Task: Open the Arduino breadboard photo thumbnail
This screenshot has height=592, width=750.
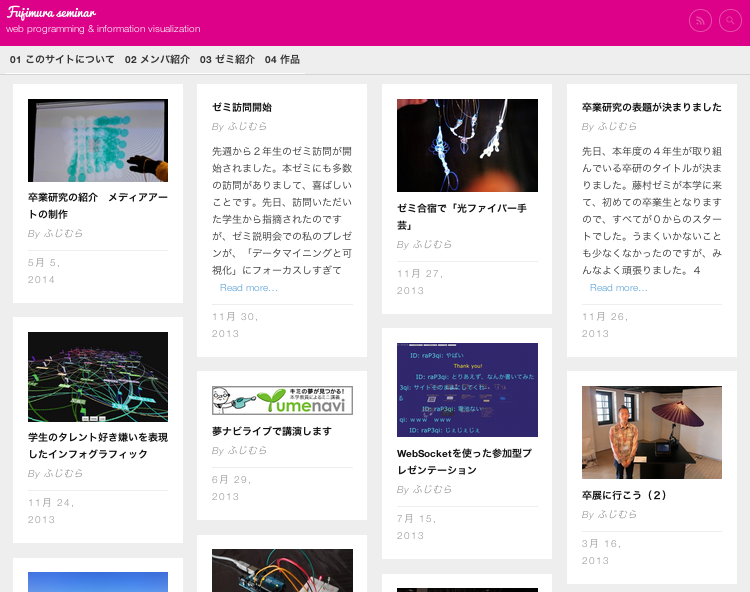Action: (x=282, y=570)
